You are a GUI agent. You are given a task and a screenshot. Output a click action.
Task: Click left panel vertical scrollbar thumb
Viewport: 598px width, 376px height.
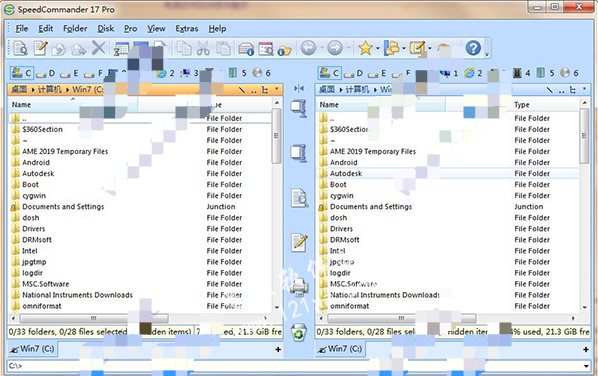coord(276,136)
